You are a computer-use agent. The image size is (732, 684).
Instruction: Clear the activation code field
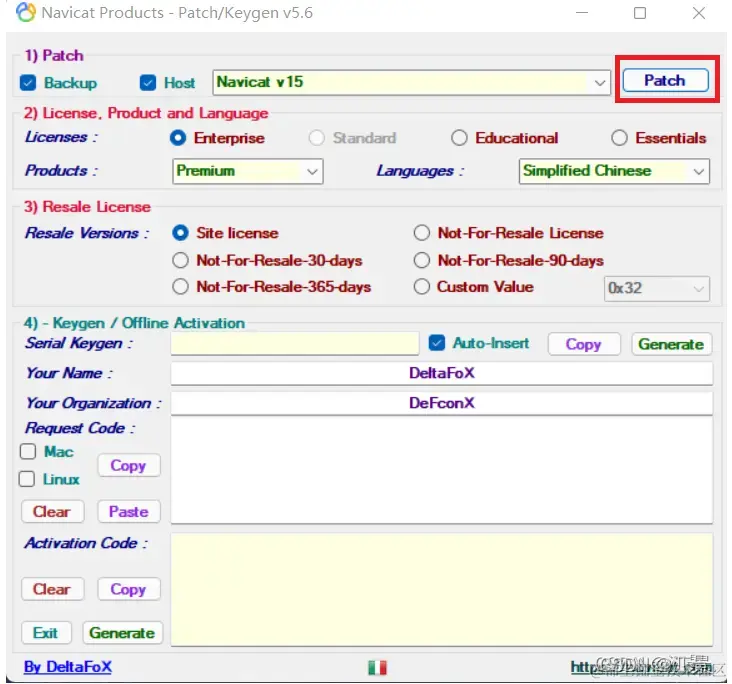pos(52,589)
